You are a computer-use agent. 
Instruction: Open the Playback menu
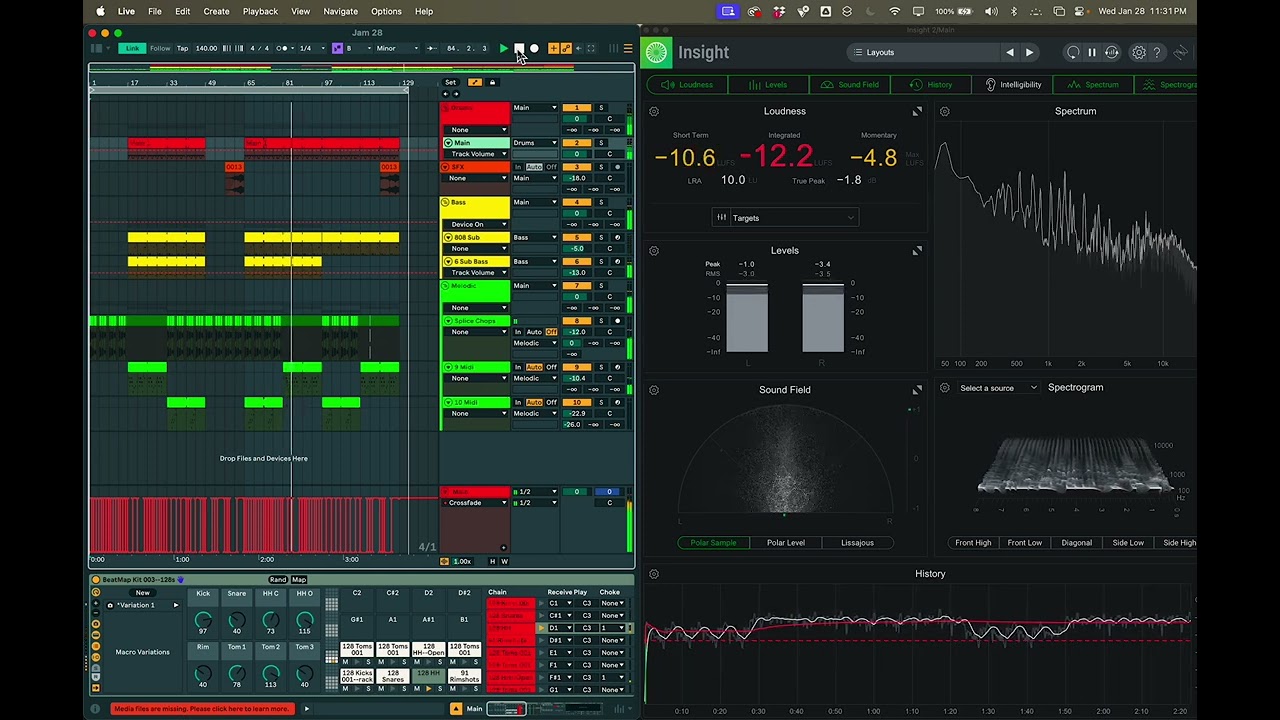pos(260,11)
